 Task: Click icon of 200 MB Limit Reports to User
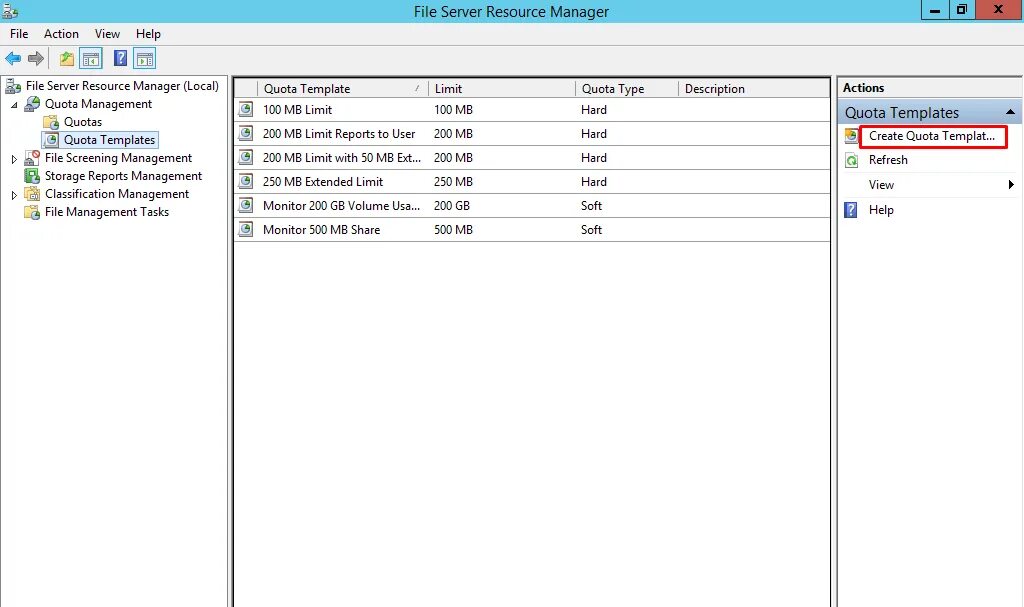246,133
